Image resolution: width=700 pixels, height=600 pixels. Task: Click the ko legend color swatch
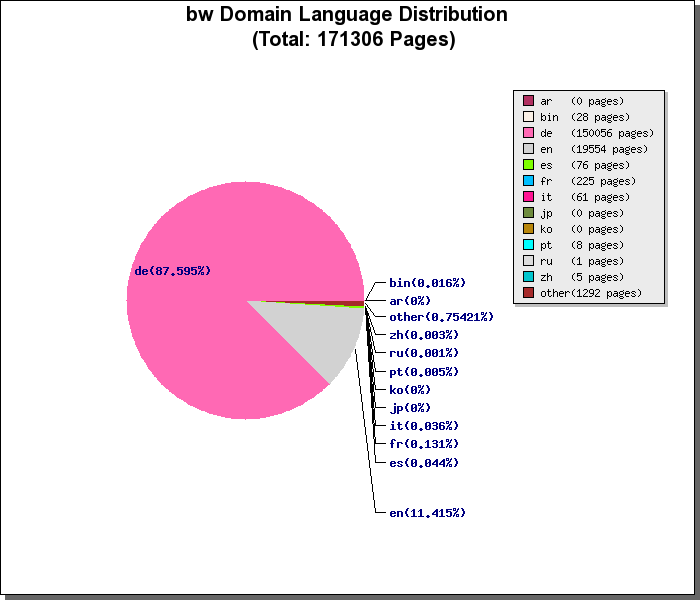tap(528, 229)
